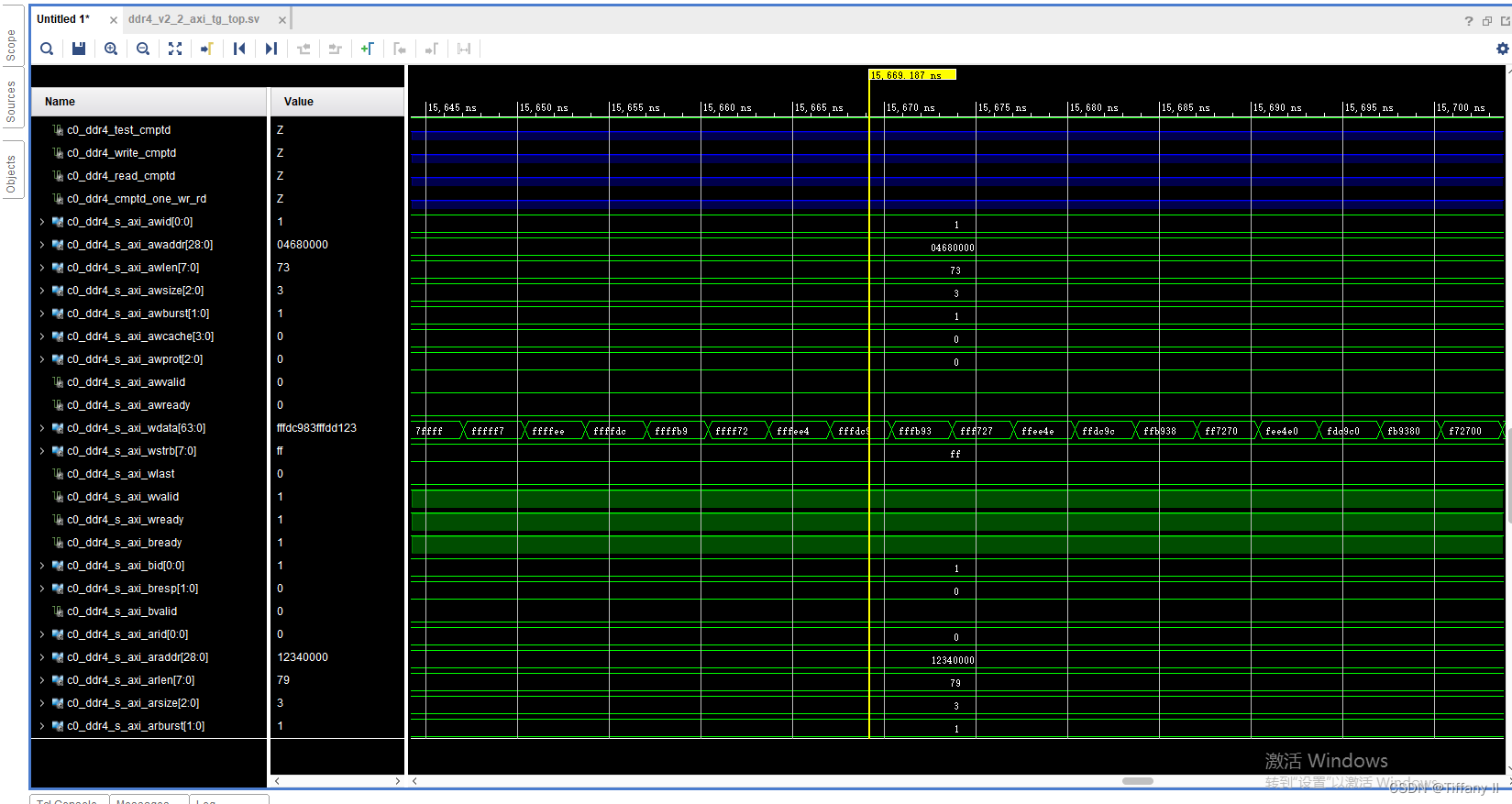Switch to Untitled 1 waveform tab
The height and width of the screenshot is (804, 1512).
(x=63, y=19)
